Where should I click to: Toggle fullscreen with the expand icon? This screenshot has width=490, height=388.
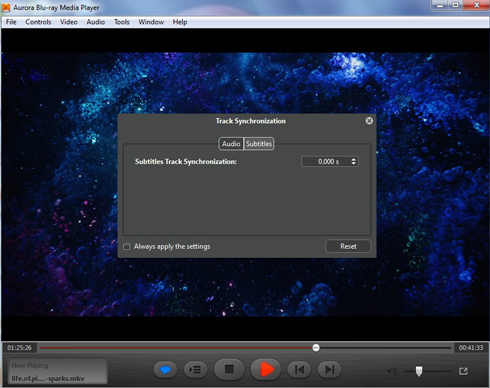coord(463,371)
